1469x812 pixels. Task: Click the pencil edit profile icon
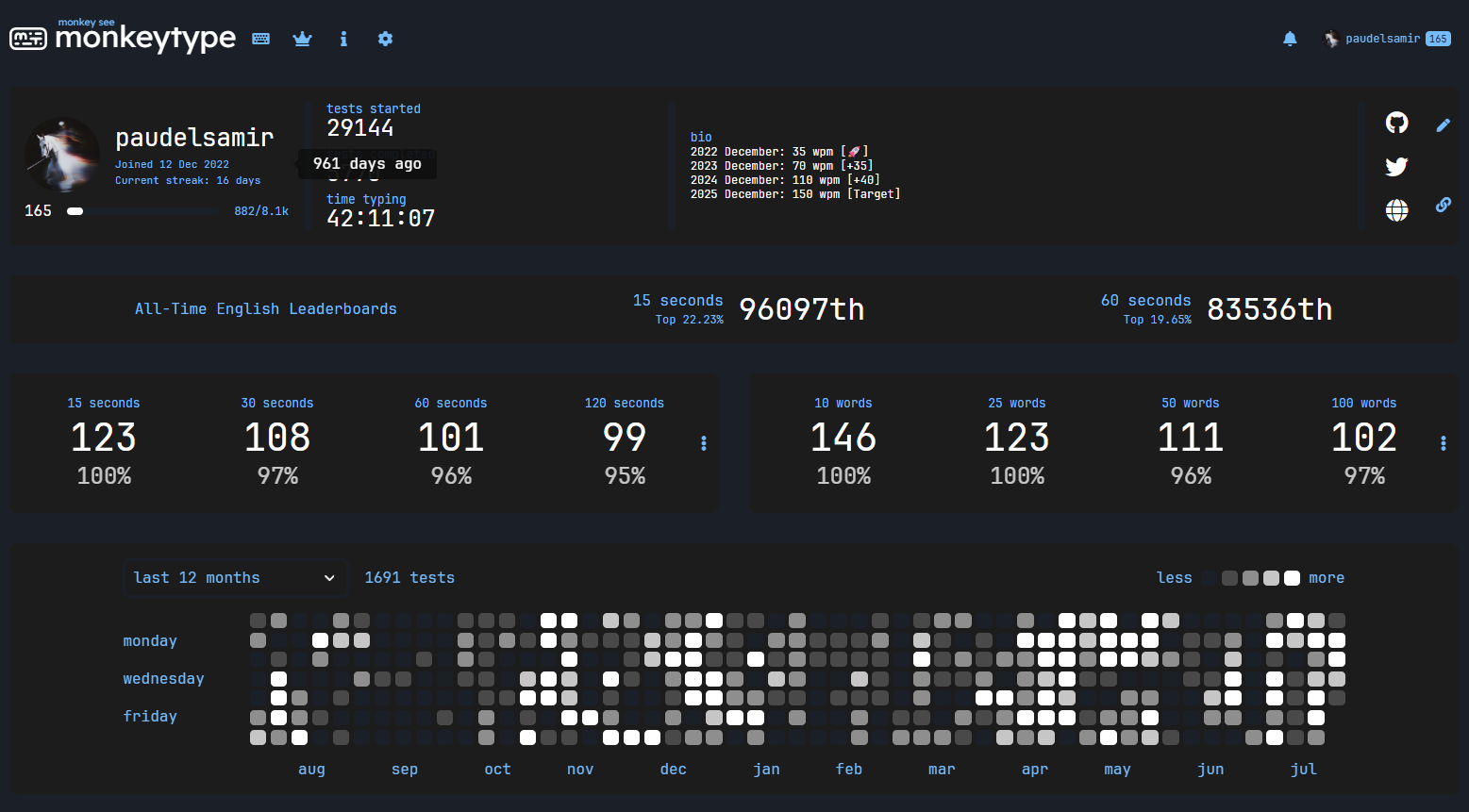[x=1443, y=125]
